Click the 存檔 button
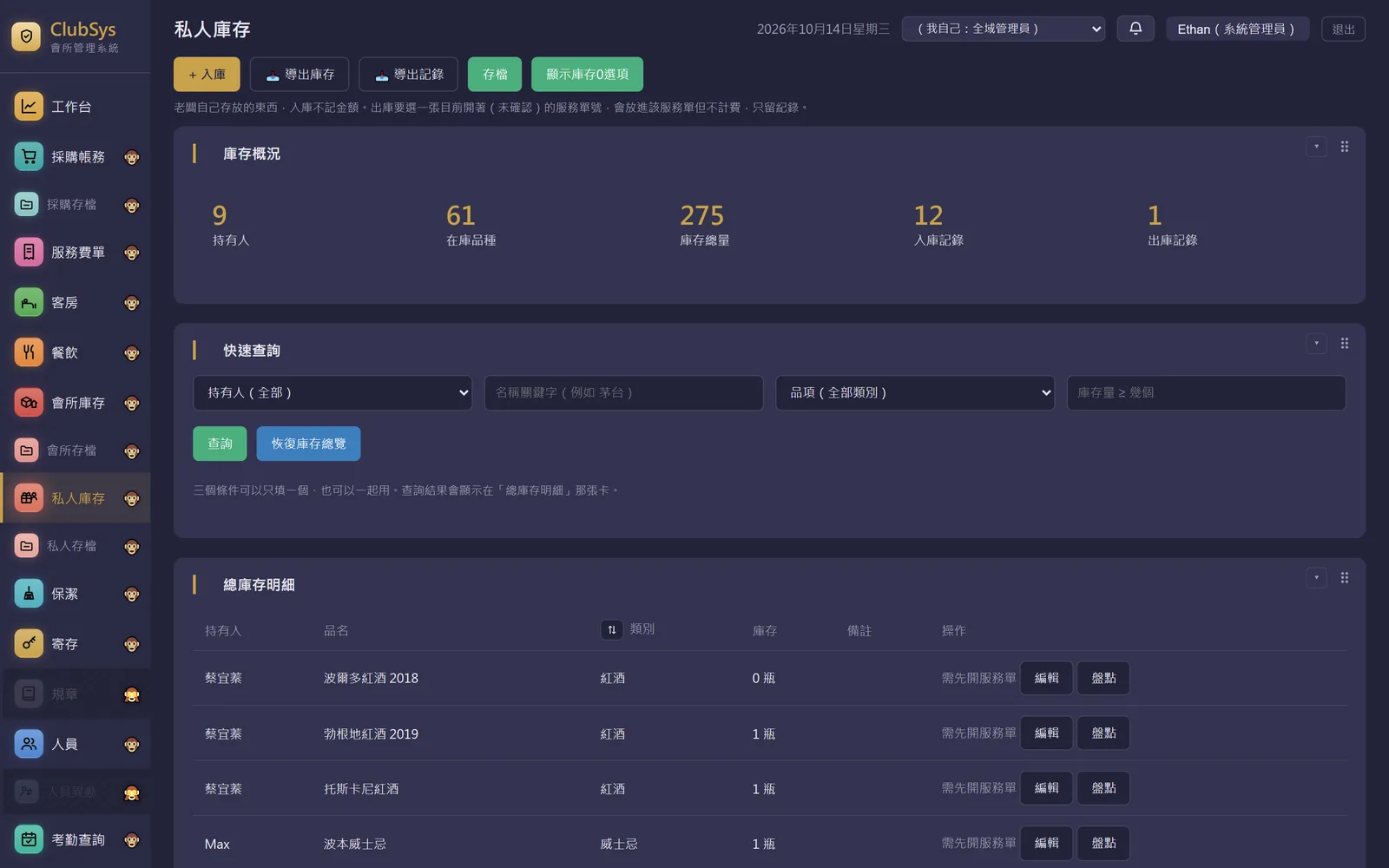The width and height of the screenshot is (1389, 868). click(x=495, y=75)
